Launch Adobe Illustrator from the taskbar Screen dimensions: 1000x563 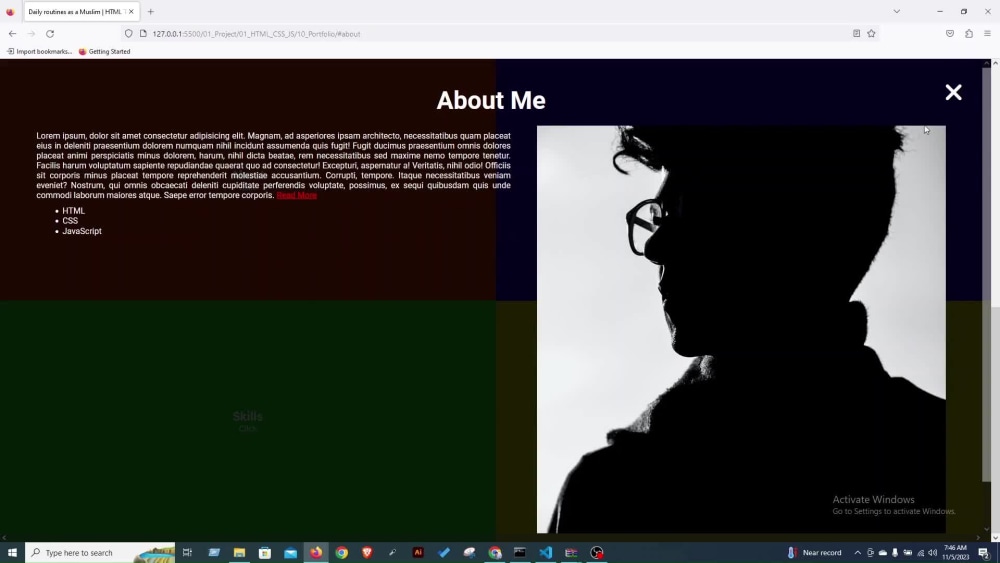pos(418,552)
